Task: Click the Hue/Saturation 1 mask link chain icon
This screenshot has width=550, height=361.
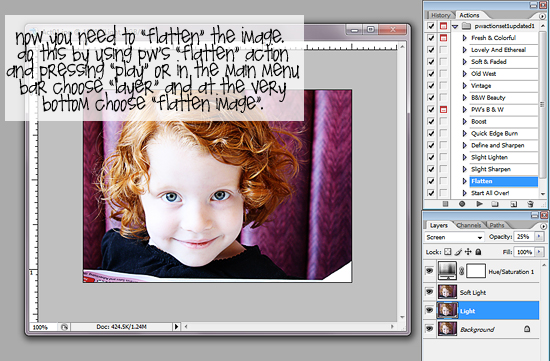Action: 462,271
